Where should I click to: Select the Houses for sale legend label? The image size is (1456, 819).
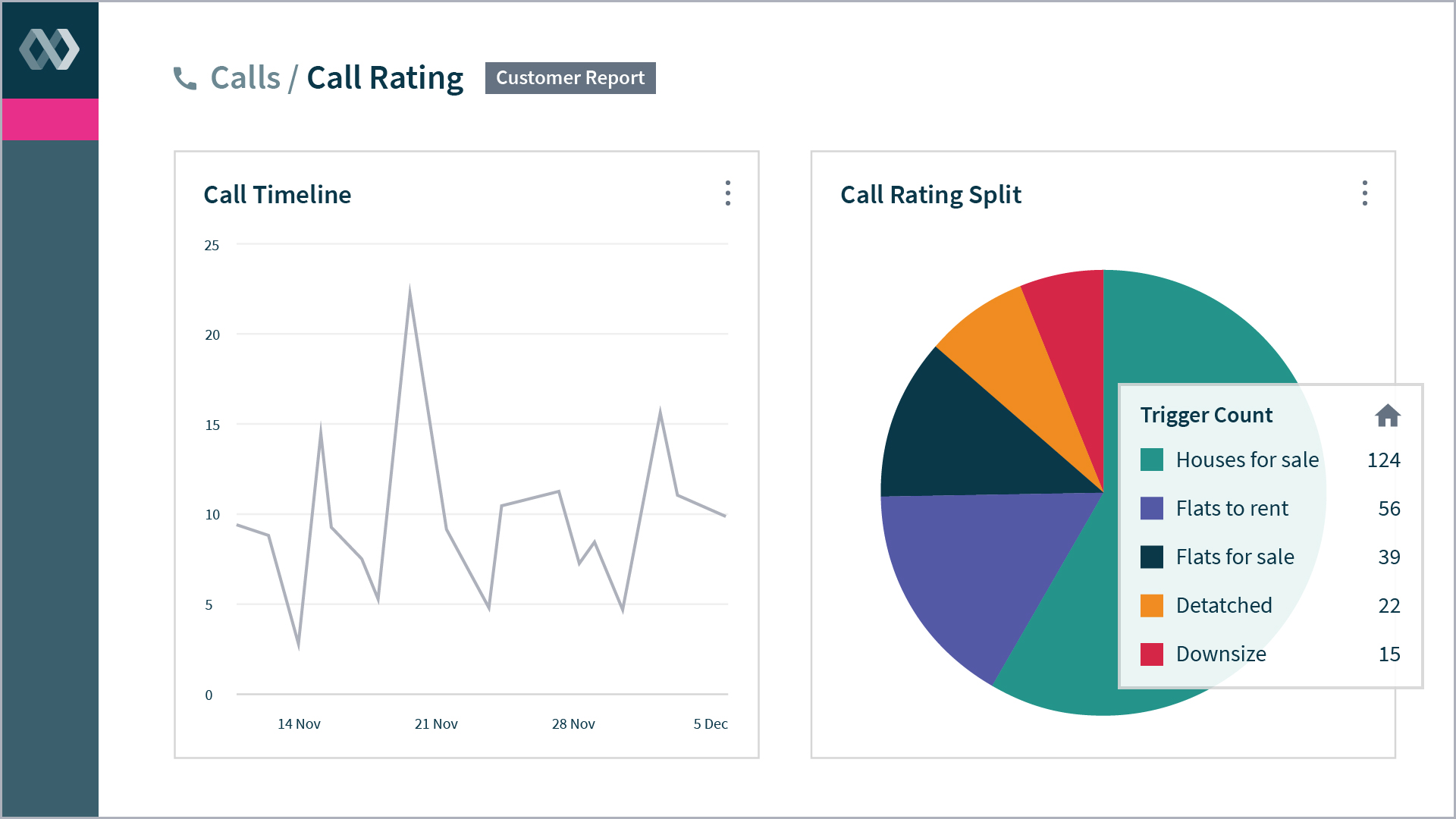pyautogui.click(x=1247, y=460)
